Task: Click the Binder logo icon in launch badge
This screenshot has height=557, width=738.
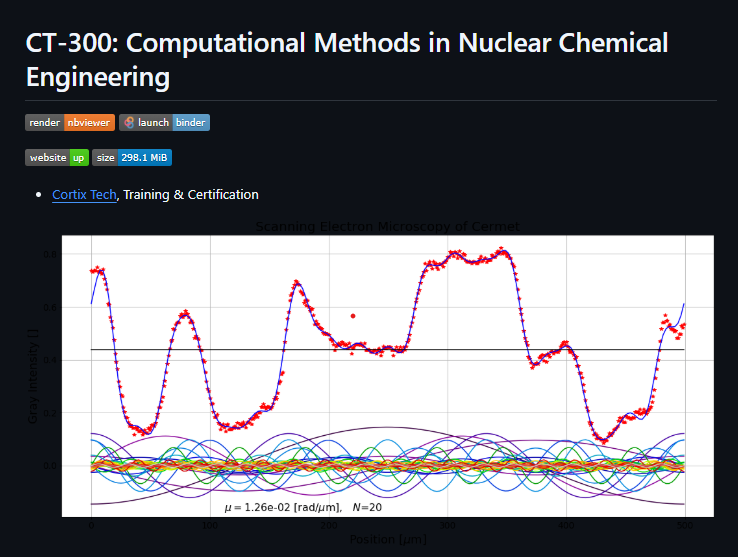Action: 129,123
